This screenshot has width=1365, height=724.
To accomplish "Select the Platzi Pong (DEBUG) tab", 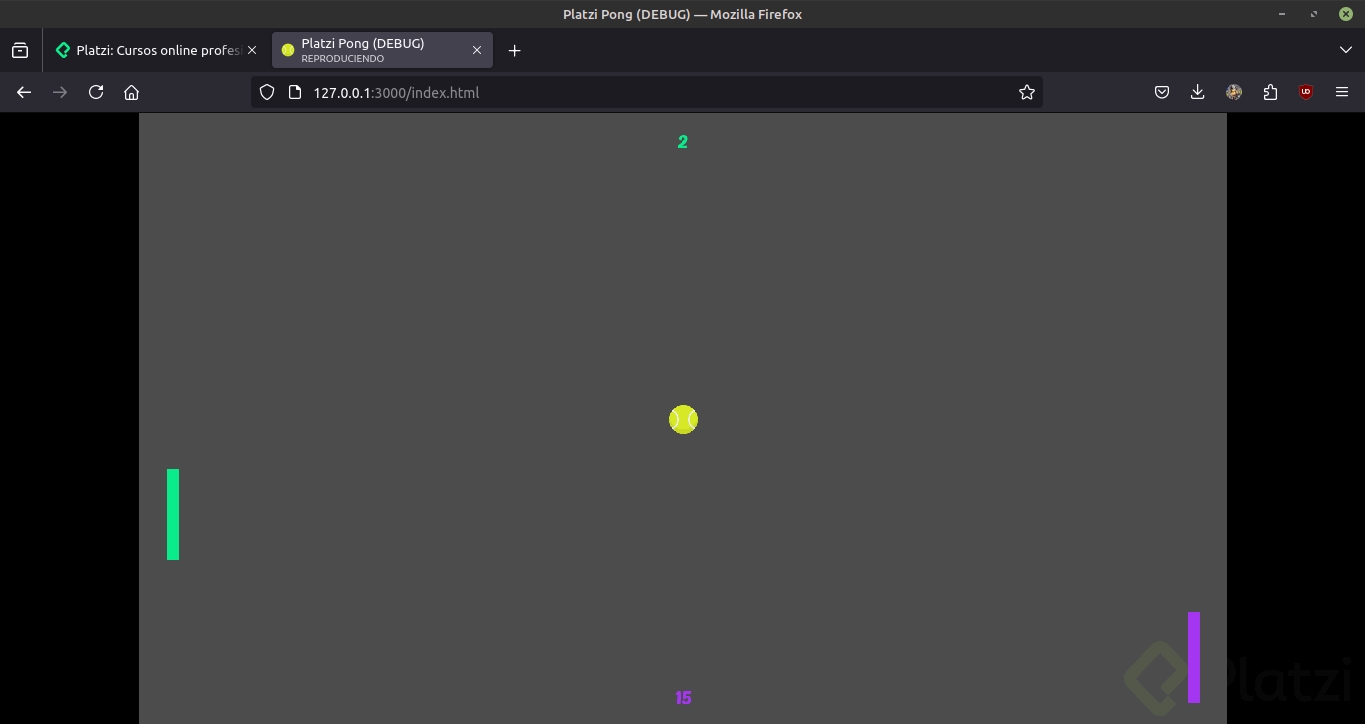I will [382, 50].
